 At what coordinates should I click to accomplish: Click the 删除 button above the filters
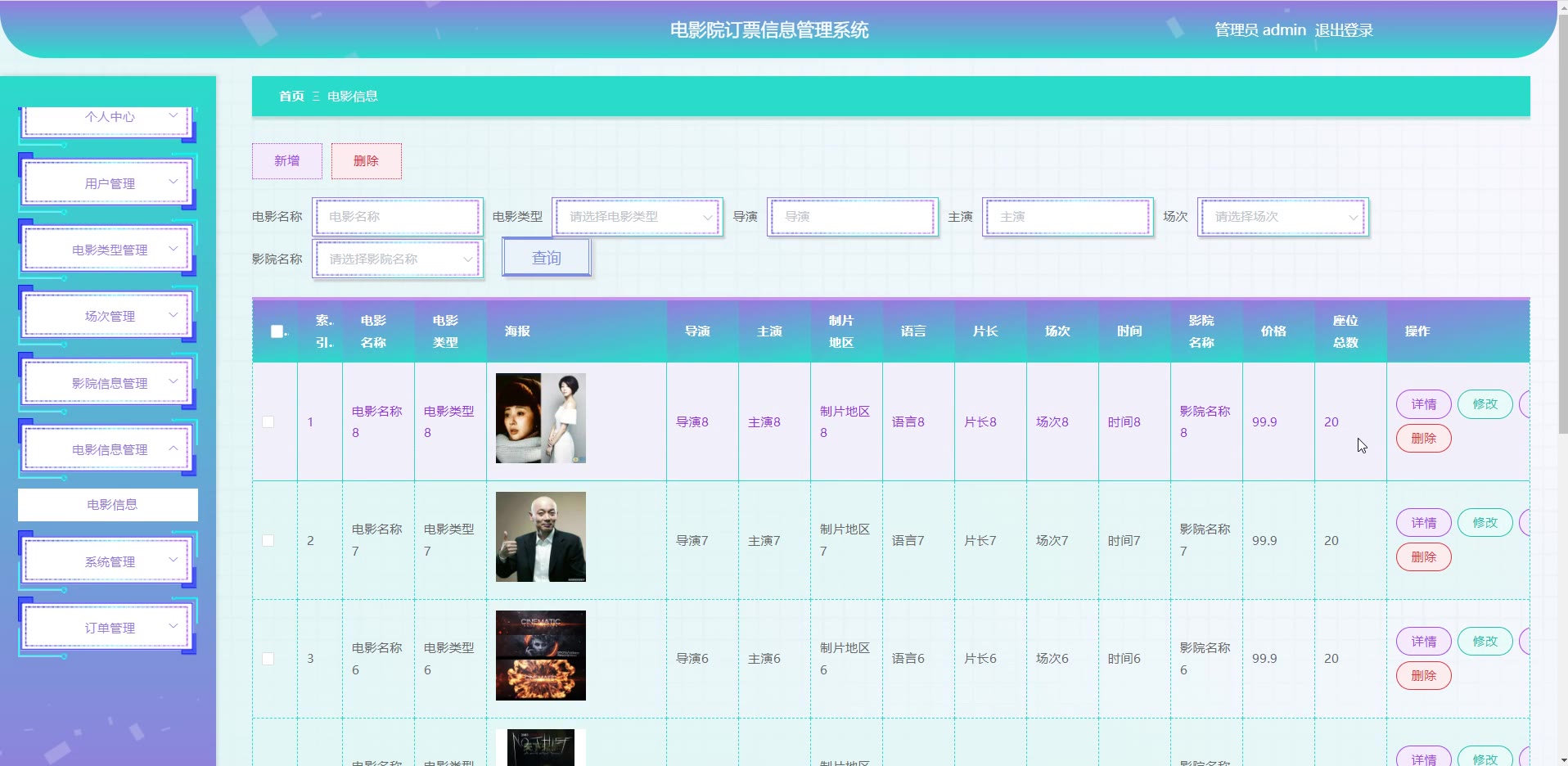[x=367, y=161]
